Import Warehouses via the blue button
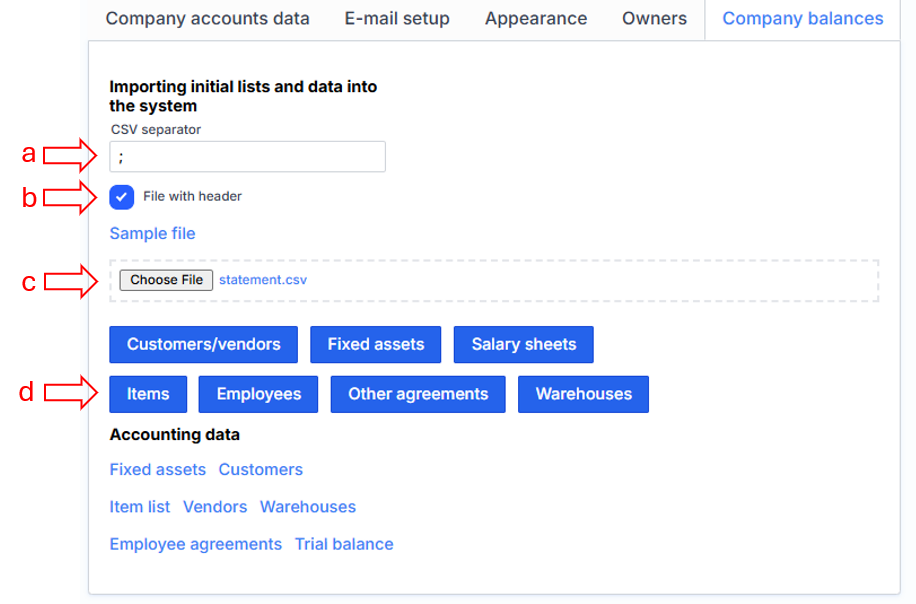Image resolution: width=916 pixels, height=604 pixels. point(583,395)
